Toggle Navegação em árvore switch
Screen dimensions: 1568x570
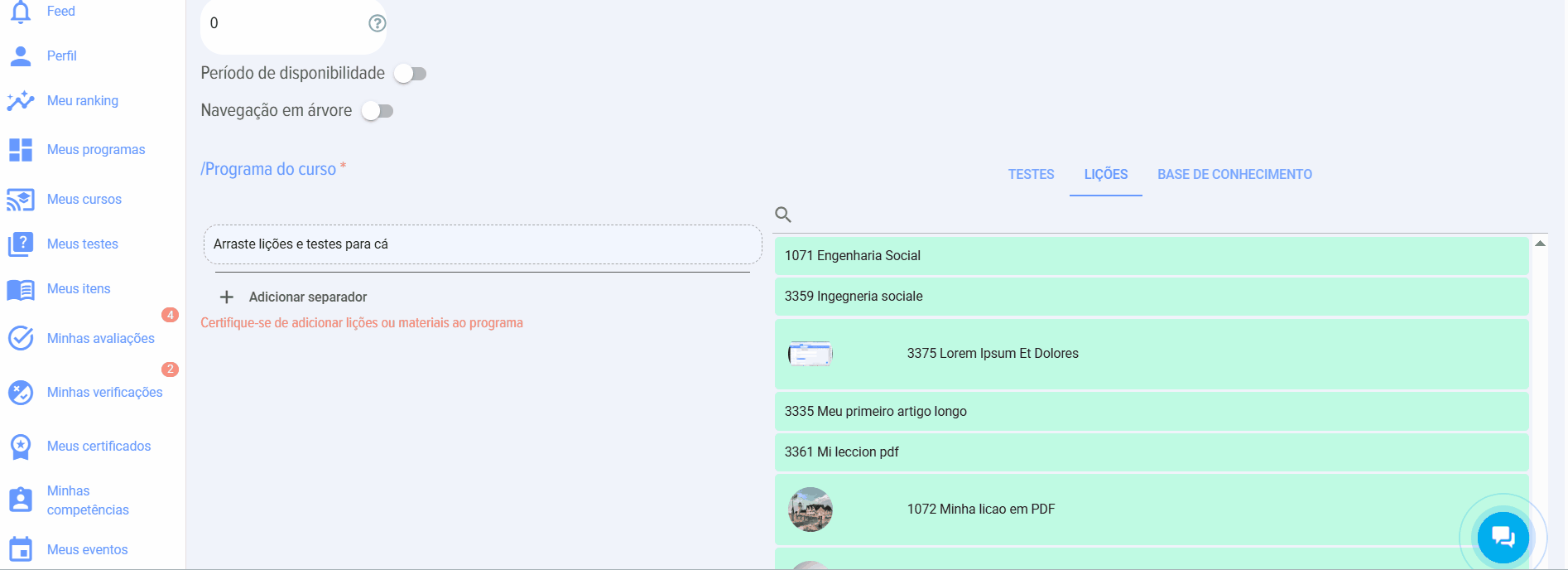(378, 111)
